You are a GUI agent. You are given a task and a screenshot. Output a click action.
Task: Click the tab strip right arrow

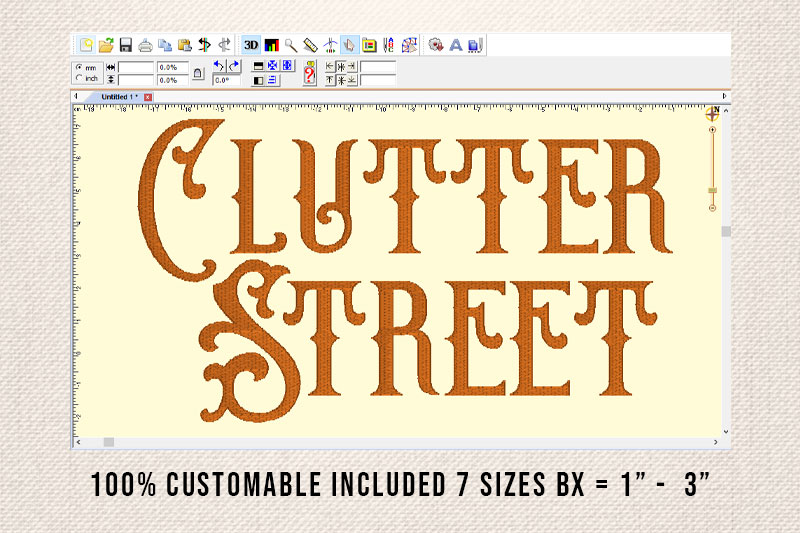click(724, 96)
